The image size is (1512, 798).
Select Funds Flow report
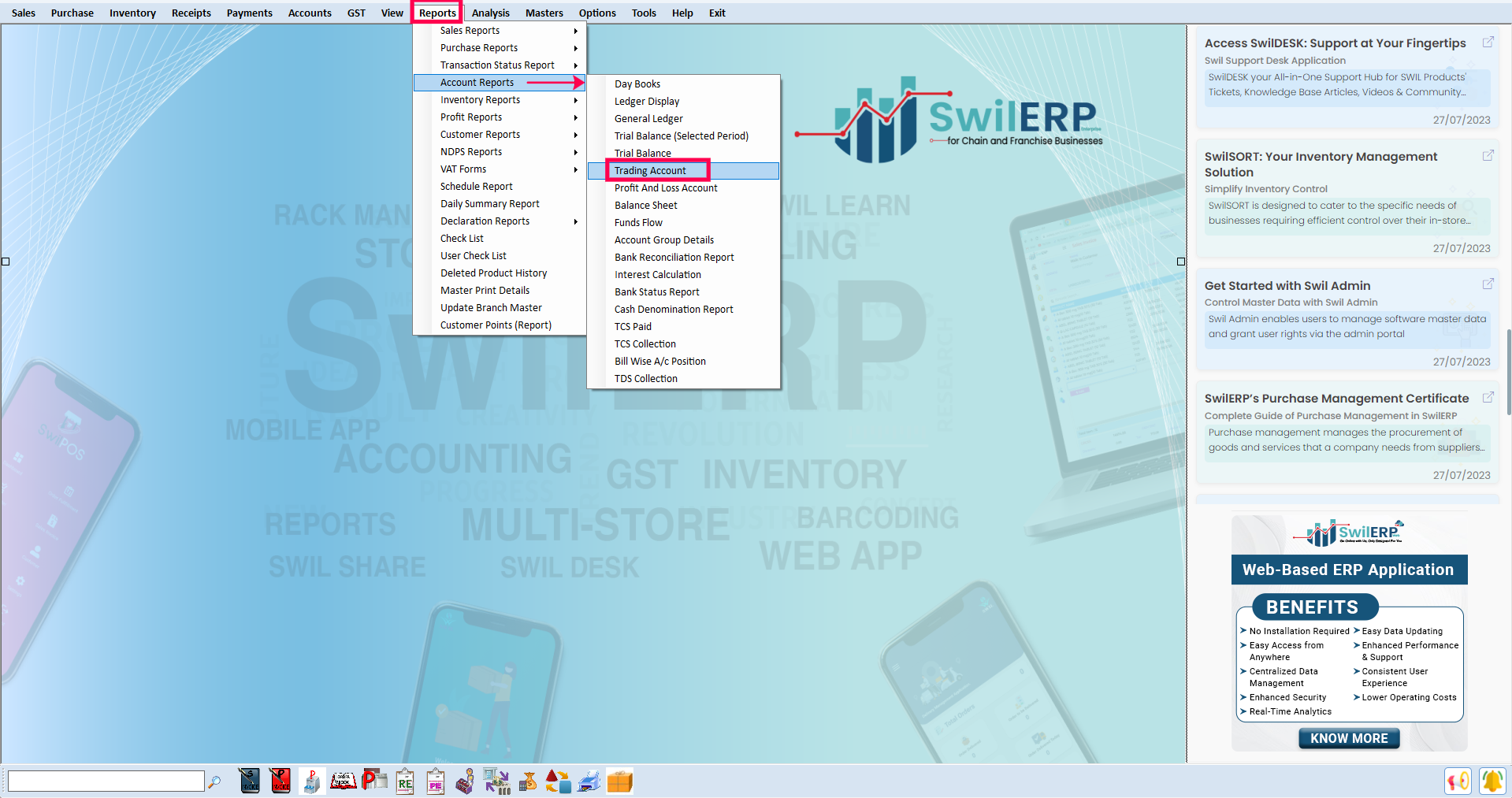coord(683,222)
